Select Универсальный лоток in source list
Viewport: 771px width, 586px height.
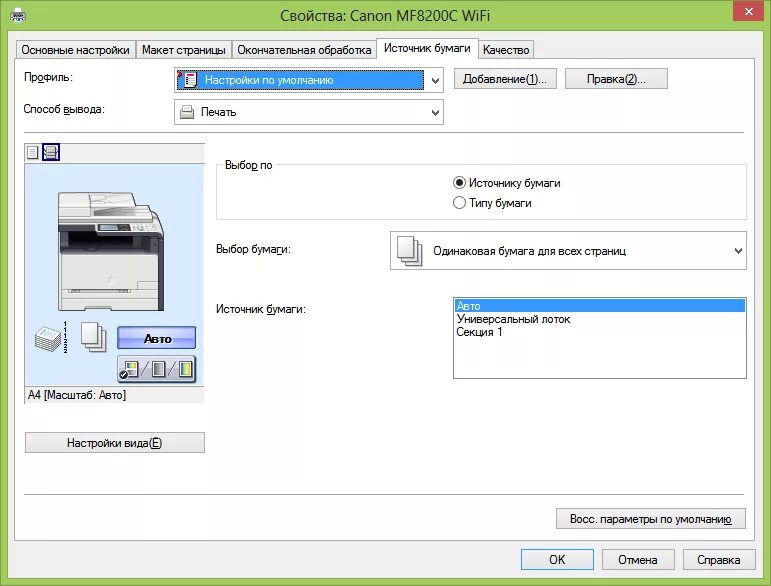coord(599,319)
